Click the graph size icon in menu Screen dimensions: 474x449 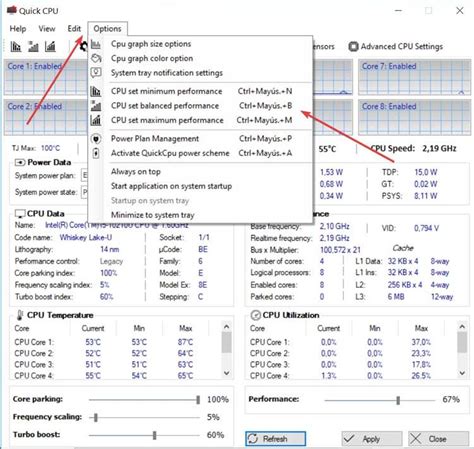(x=96, y=44)
